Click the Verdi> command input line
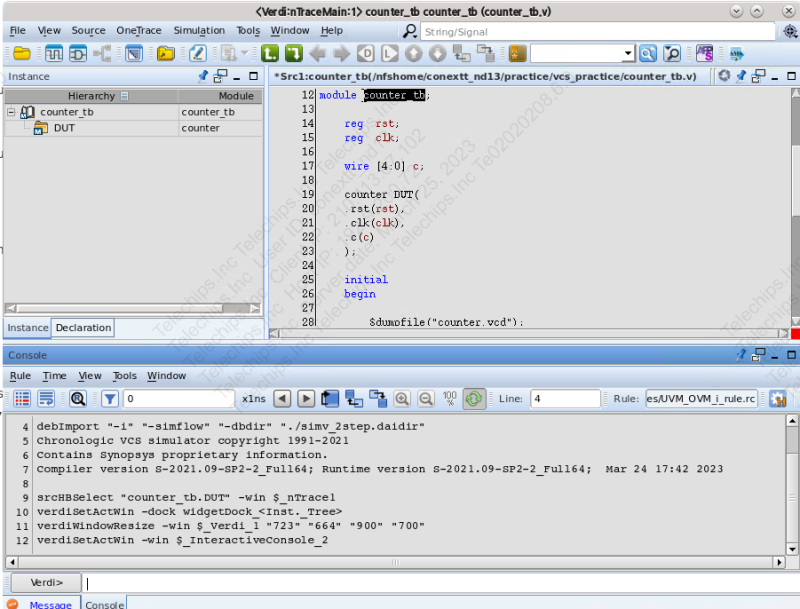The height and width of the screenshot is (609, 800). tap(441, 582)
